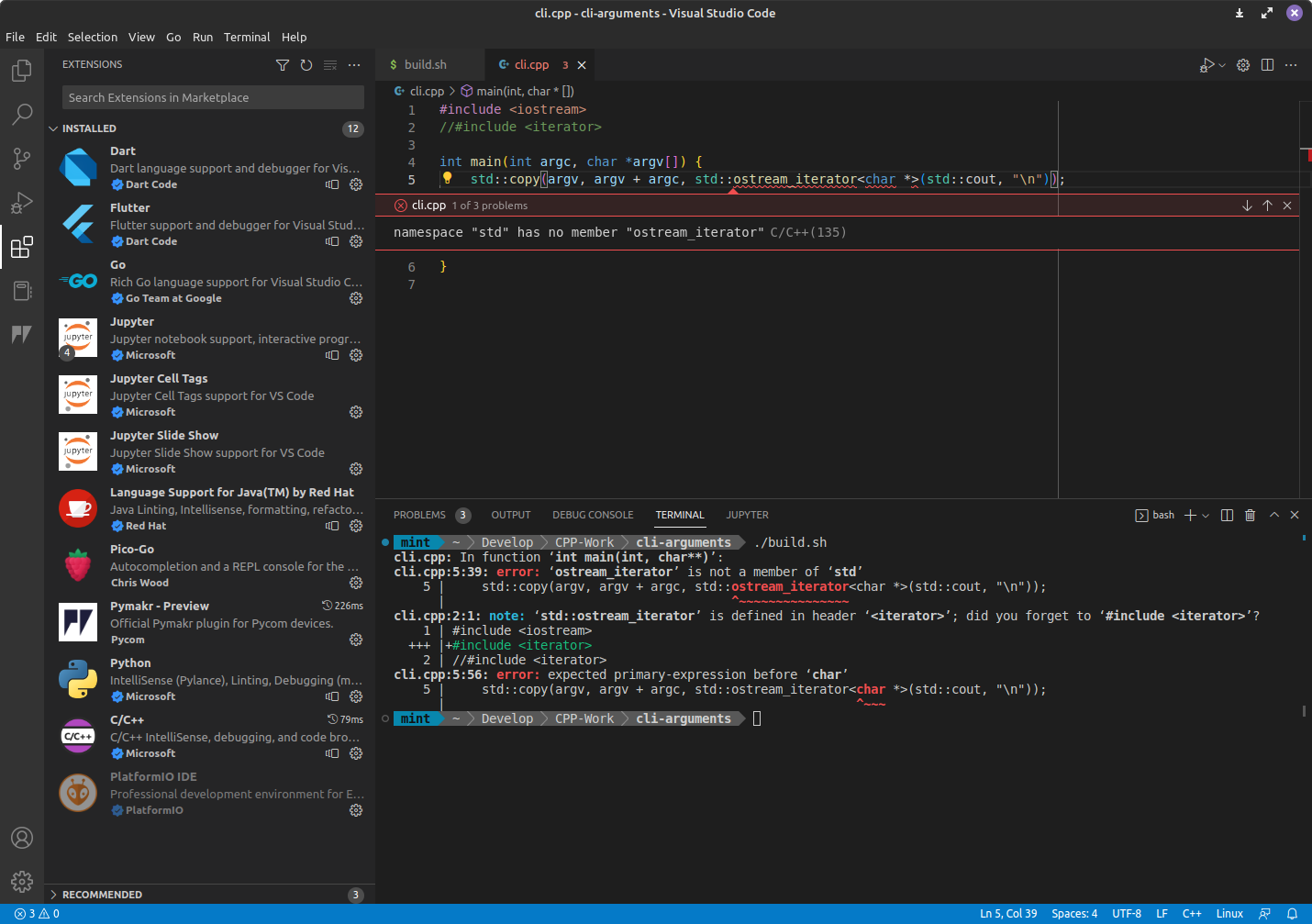Select the Pico-Go extension entry
The width and height of the screenshot is (1312, 924).
209,566
